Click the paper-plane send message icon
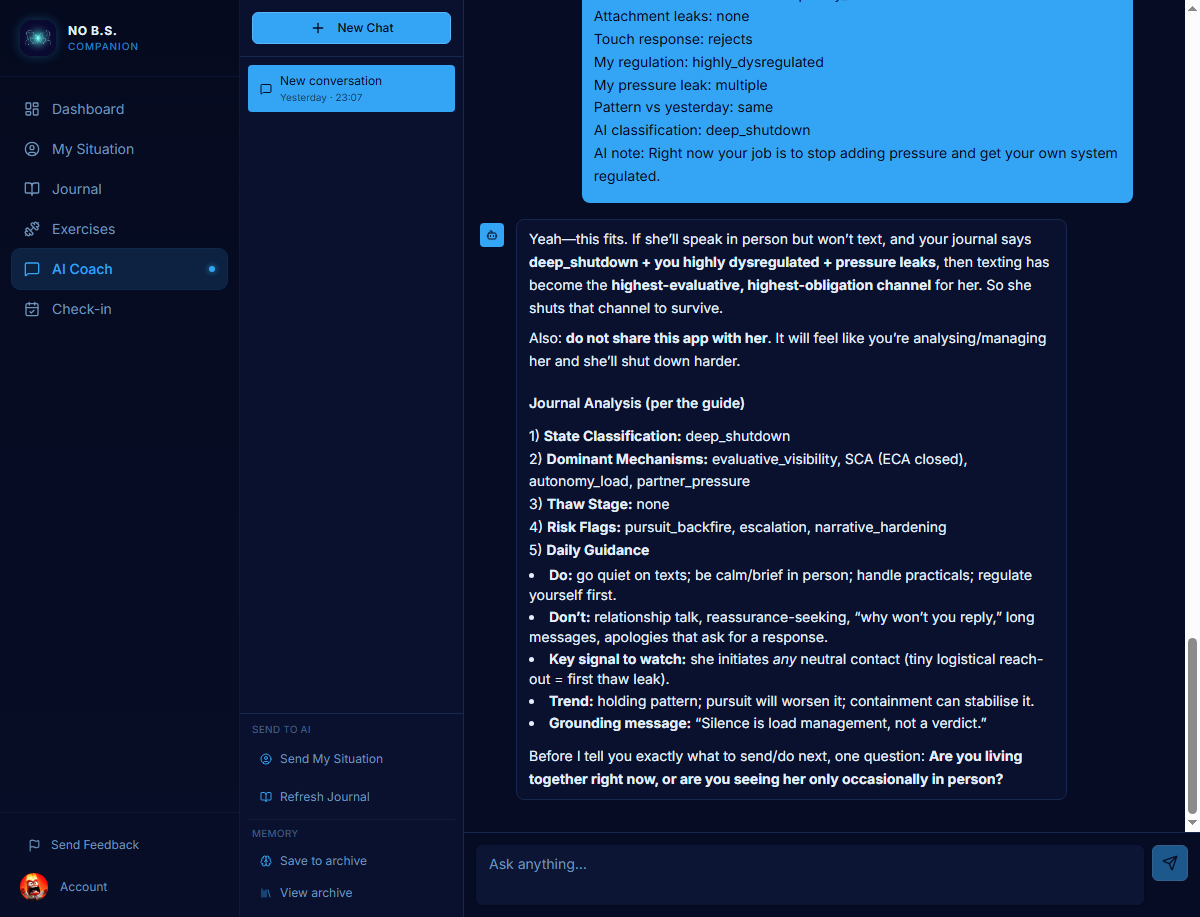1200x917 pixels. click(x=1169, y=863)
